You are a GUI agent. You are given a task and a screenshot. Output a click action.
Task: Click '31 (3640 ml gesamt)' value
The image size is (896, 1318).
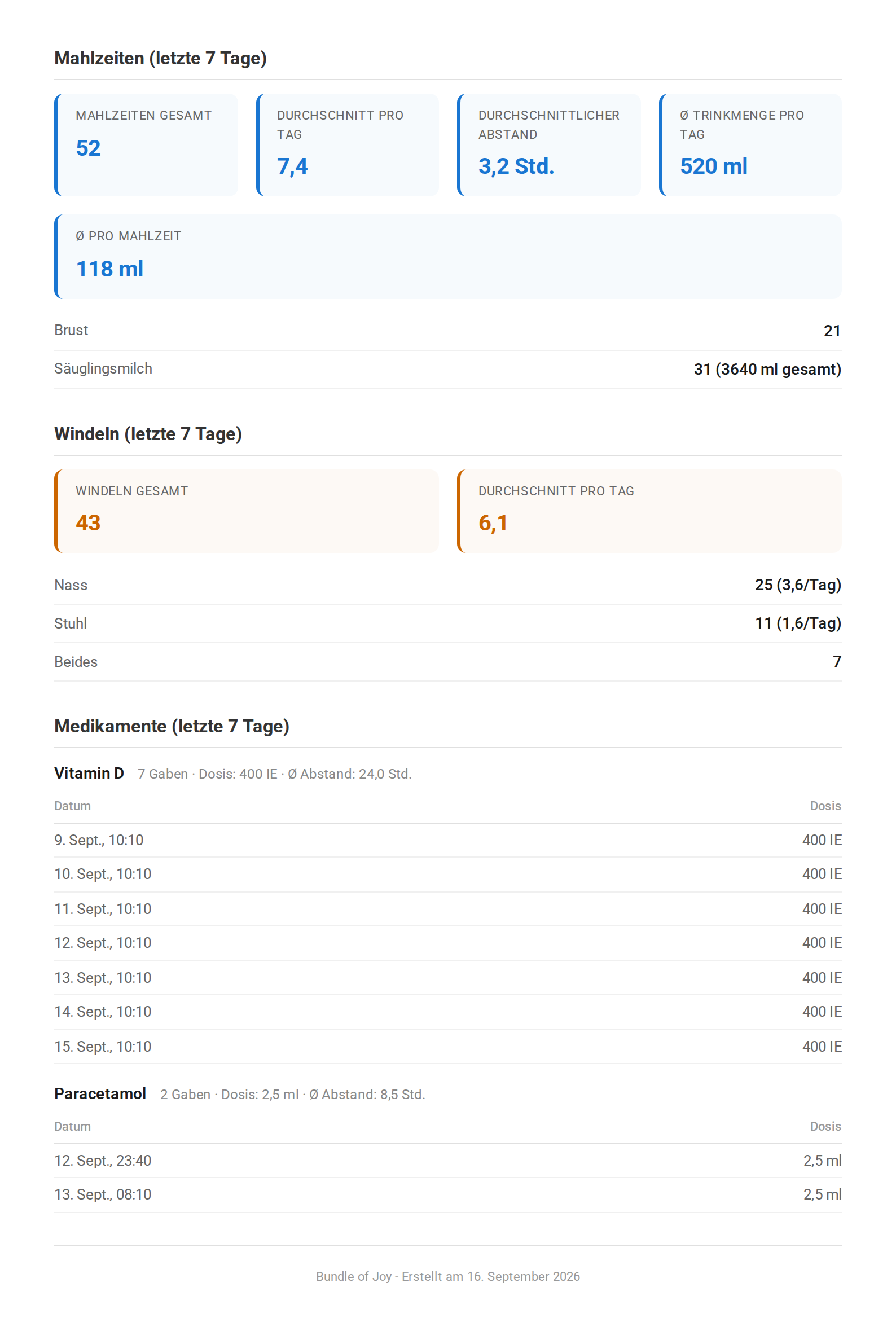(x=767, y=369)
